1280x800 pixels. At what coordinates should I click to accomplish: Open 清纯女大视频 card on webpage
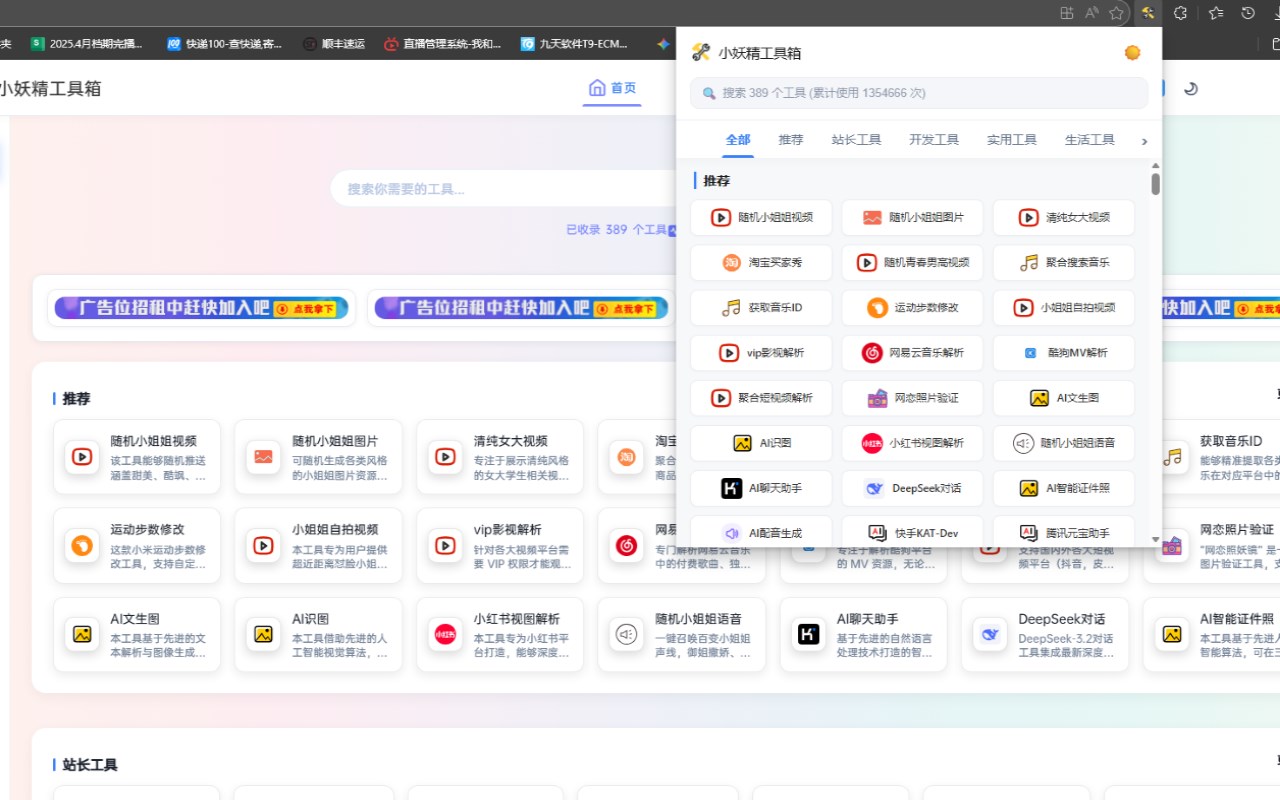500,457
